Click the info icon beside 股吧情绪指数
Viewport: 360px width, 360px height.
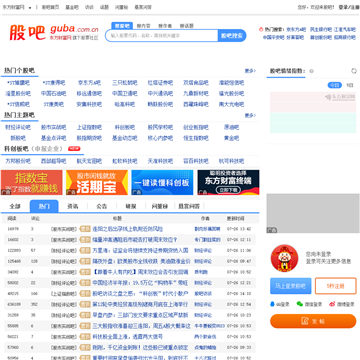[x=311, y=71]
